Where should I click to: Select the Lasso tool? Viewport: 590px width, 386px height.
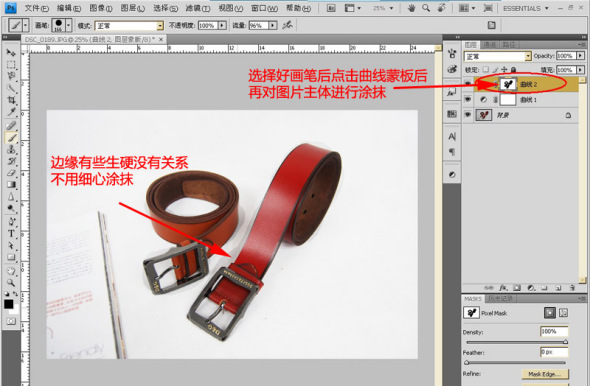[11, 76]
